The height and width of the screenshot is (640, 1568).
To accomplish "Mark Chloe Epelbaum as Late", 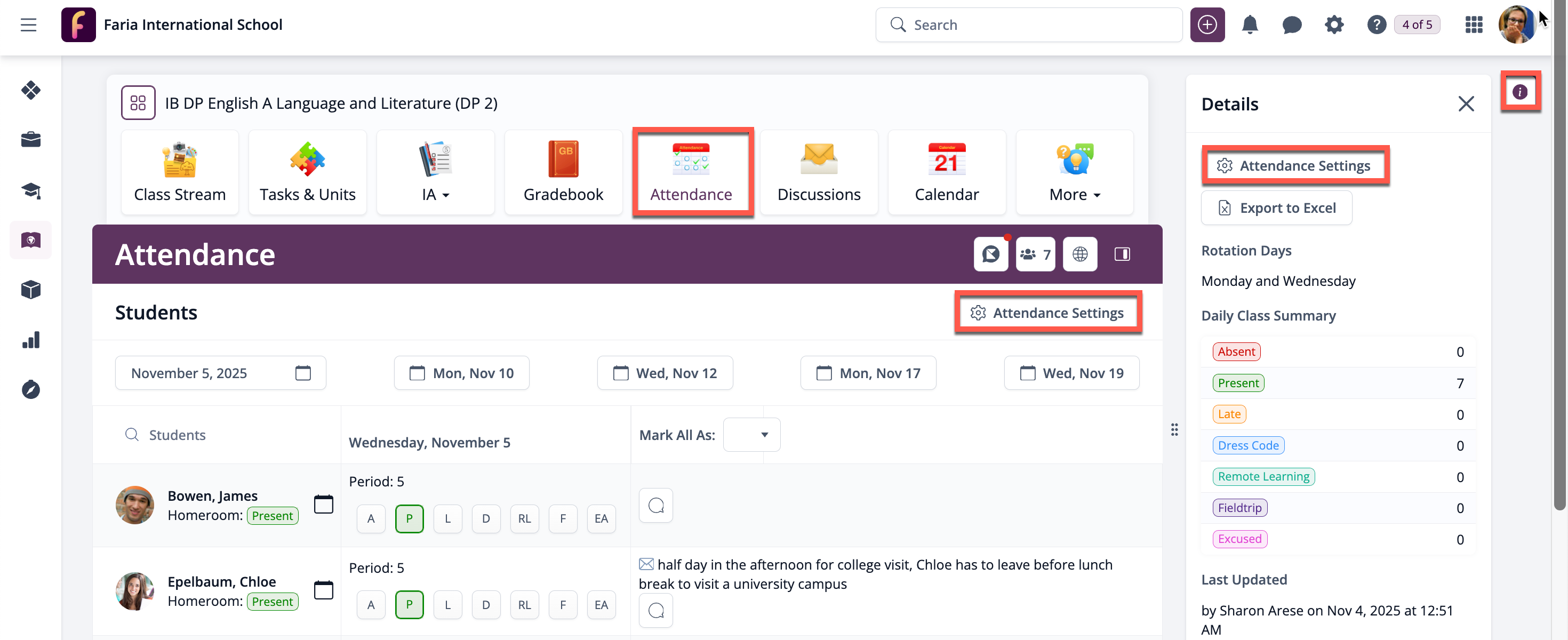I will (447, 605).
